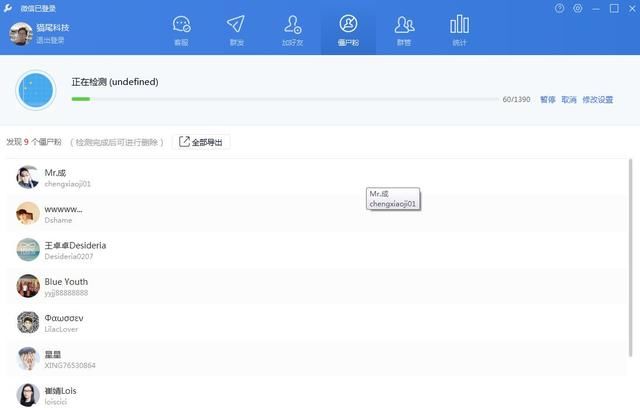Click the 王卓卓Desideria avatar
Viewport: 640px width, 412px height.
(x=28, y=249)
